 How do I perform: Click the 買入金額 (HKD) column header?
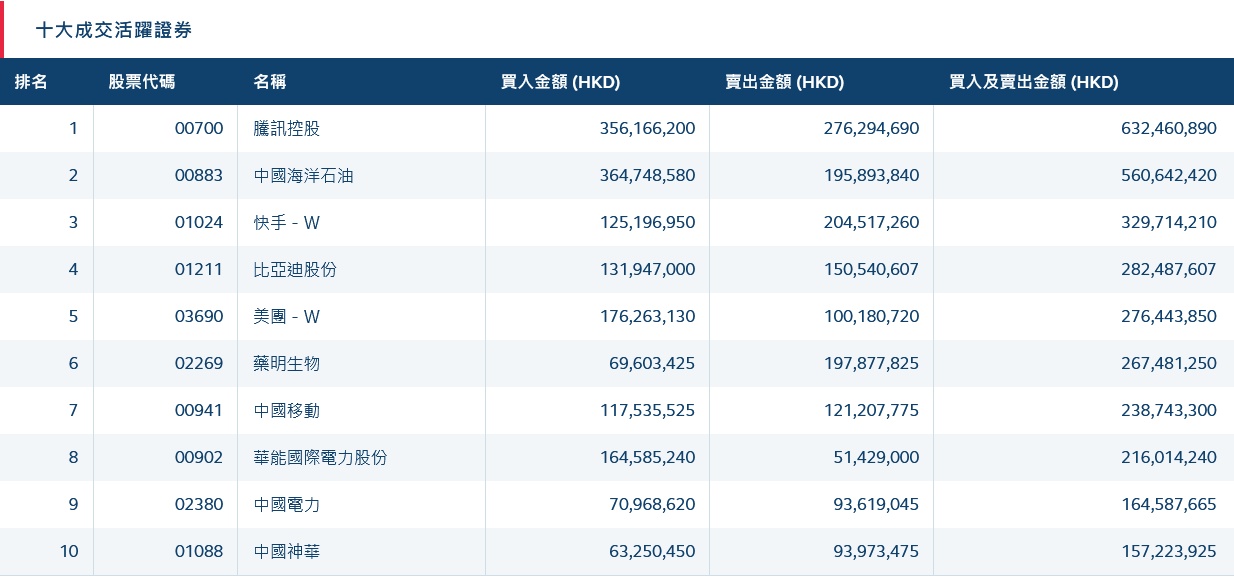pyautogui.click(x=560, y=82)
